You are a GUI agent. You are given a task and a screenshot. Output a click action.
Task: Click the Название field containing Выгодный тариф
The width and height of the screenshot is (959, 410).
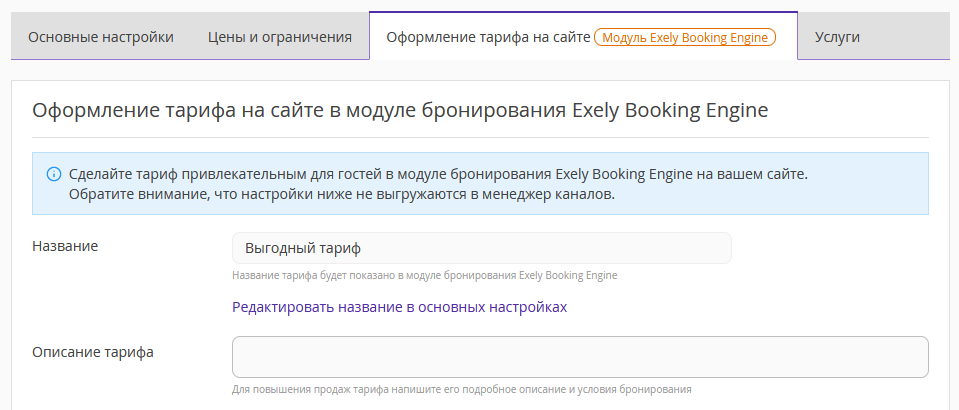click(x=481, y=248)
